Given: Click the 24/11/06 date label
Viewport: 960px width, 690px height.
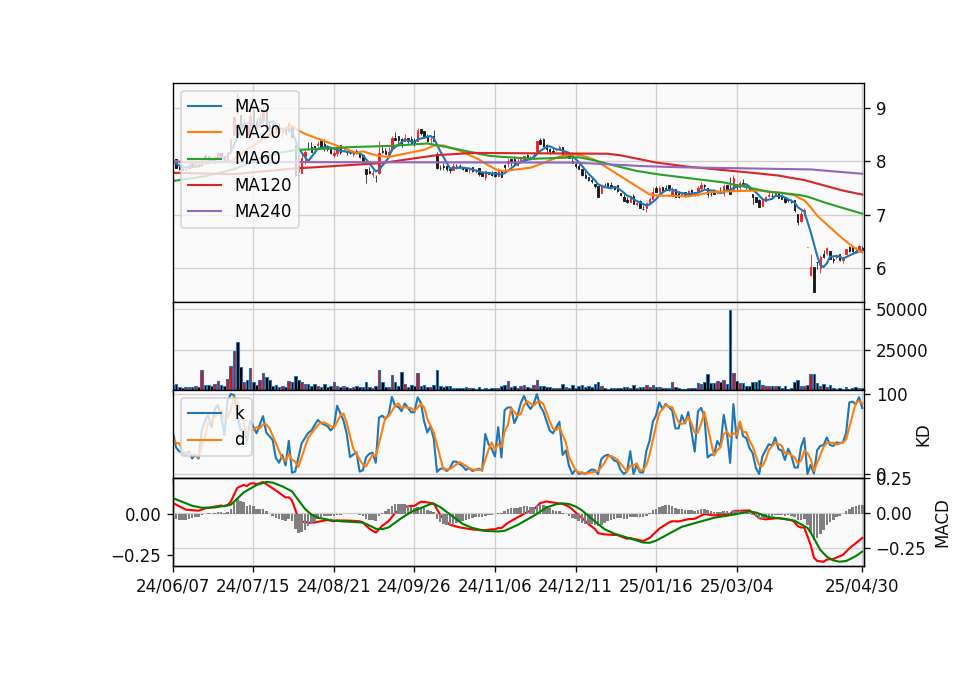Looking at the screenshot, I should [x=494, y=586].
